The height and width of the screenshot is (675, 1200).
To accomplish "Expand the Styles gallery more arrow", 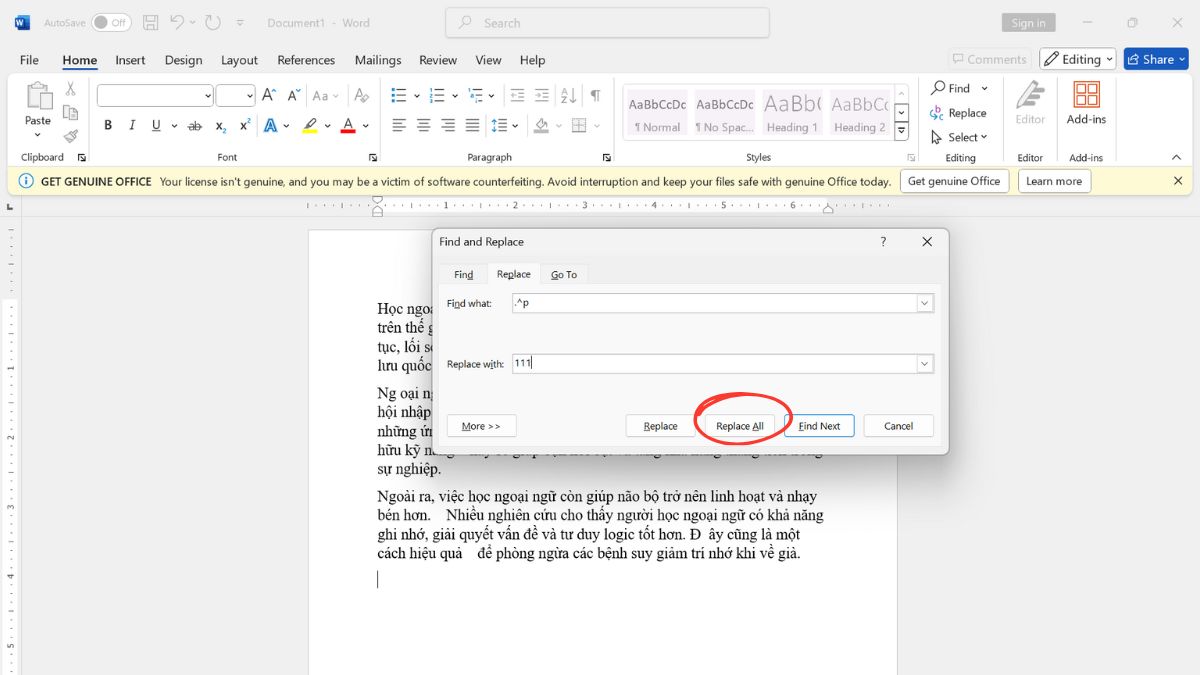I will pos(901,132).
